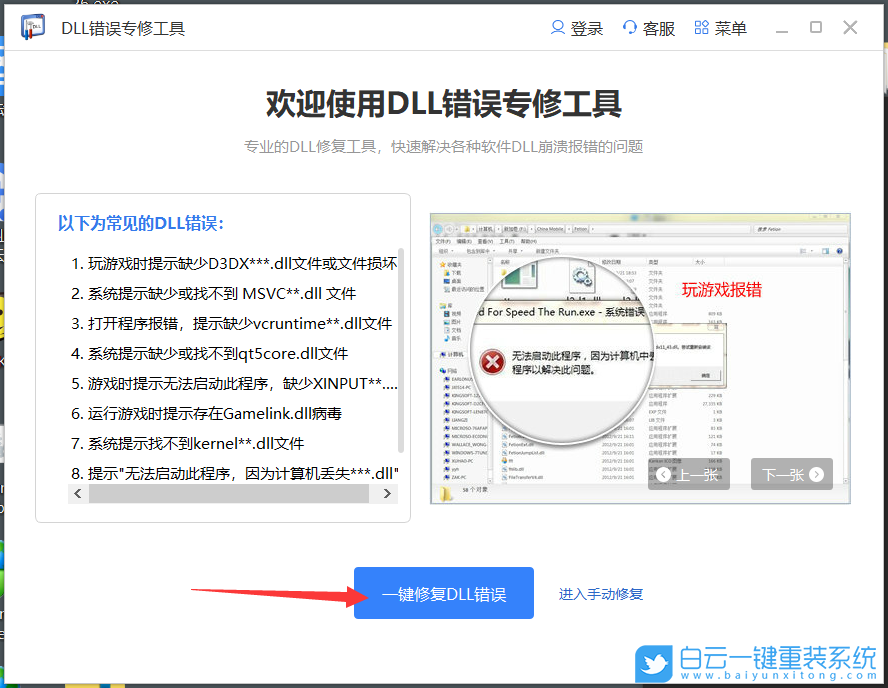Click the person icon beside 登录

(557, 27)
